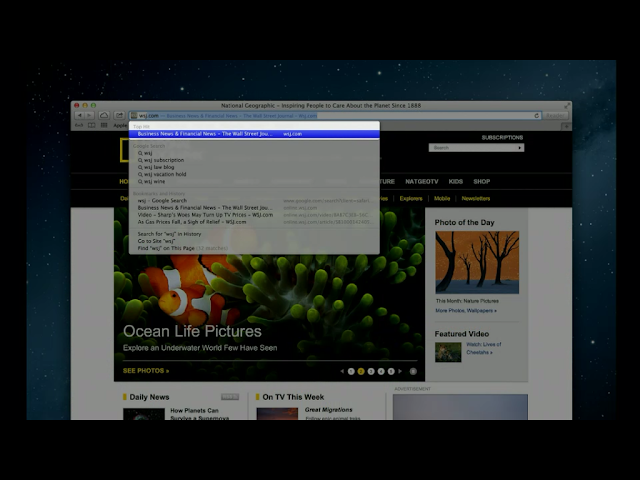The height and width of the screenshot is (480, 640).
Task: Click Watch: Lives of Cheetahs link
Action: pos(484,348)
